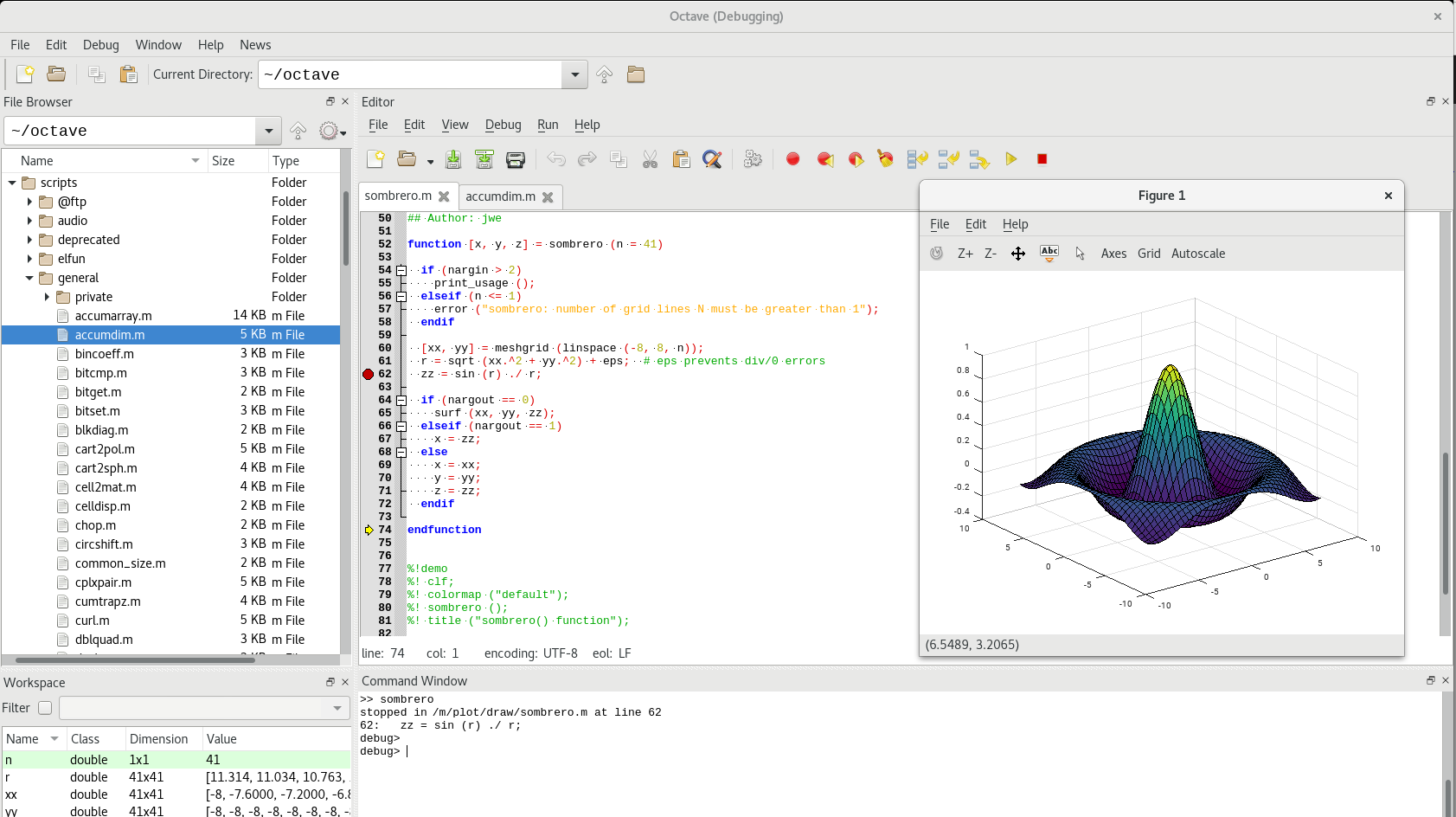Viewport: 1456px width, 817px height.
Task: Select bincoeff.m in the File Browser
Action: coord(104,354)
